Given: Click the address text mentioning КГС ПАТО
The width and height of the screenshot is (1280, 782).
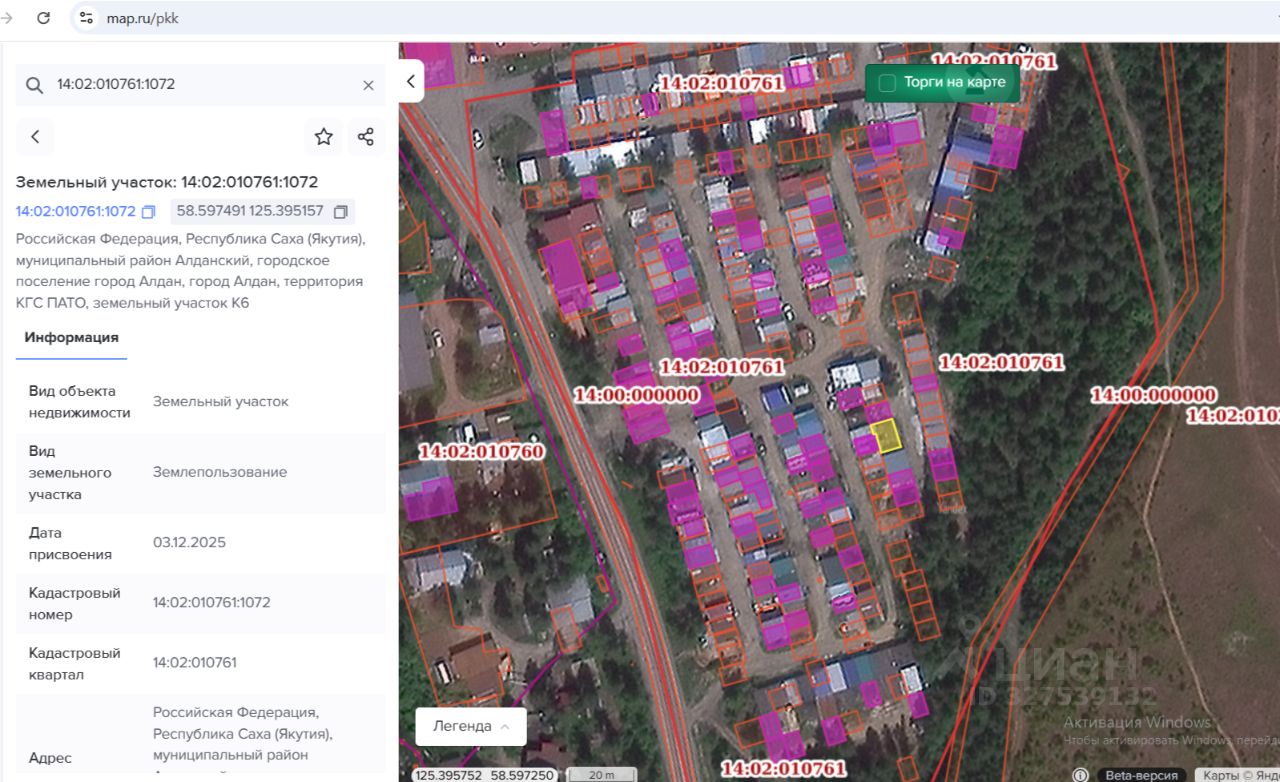Looking at the screenshot, I should click(x=190, y=271).
